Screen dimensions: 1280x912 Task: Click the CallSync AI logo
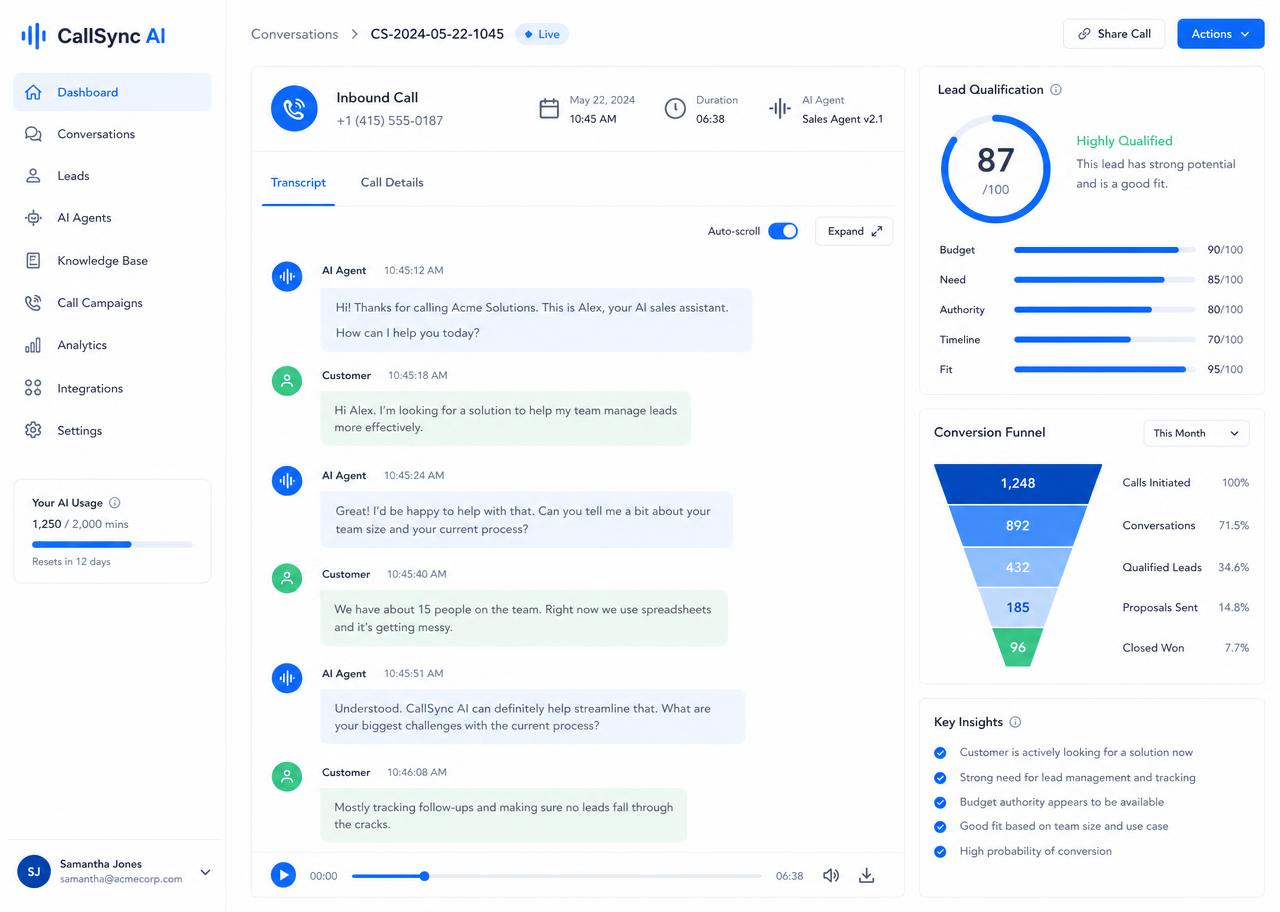93,36
